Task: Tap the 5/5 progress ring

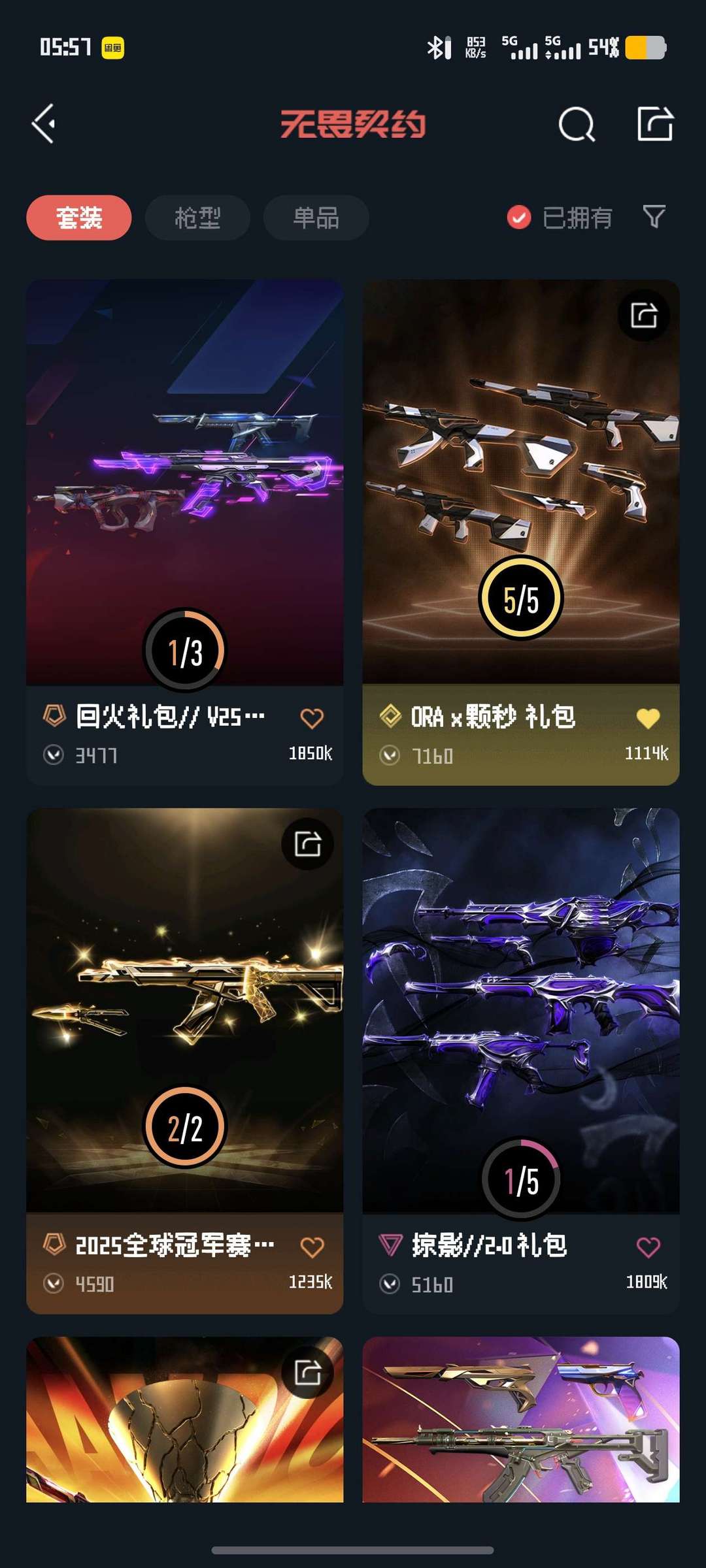Action: 521,598
